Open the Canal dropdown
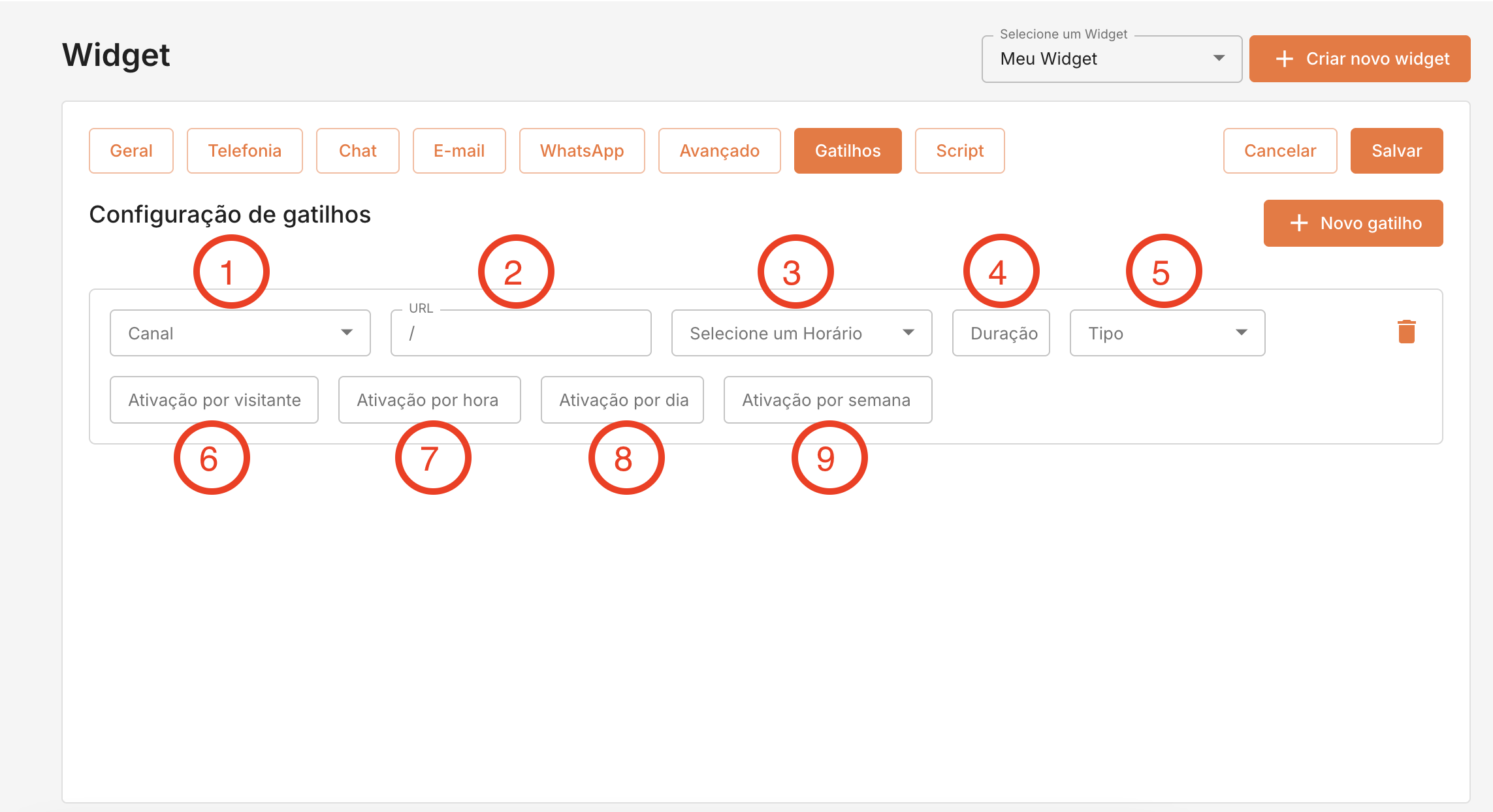1493x812 pixels. point(240,333)
